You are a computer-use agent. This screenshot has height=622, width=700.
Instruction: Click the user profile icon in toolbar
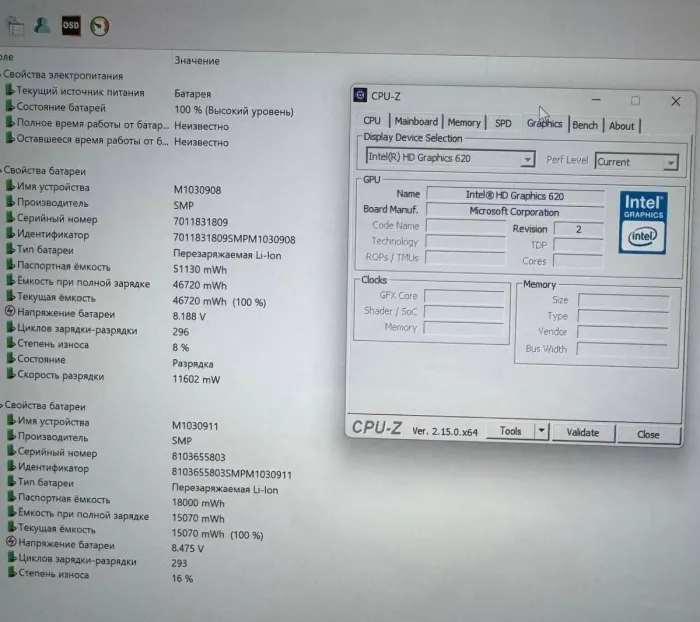tap(42, 25)
